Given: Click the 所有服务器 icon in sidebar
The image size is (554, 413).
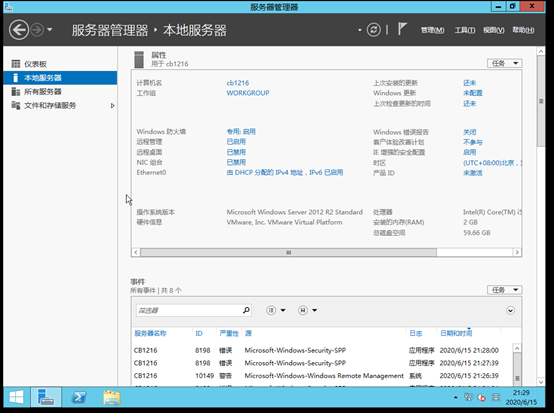Looking at the screenshot, I should pos(16,92).
